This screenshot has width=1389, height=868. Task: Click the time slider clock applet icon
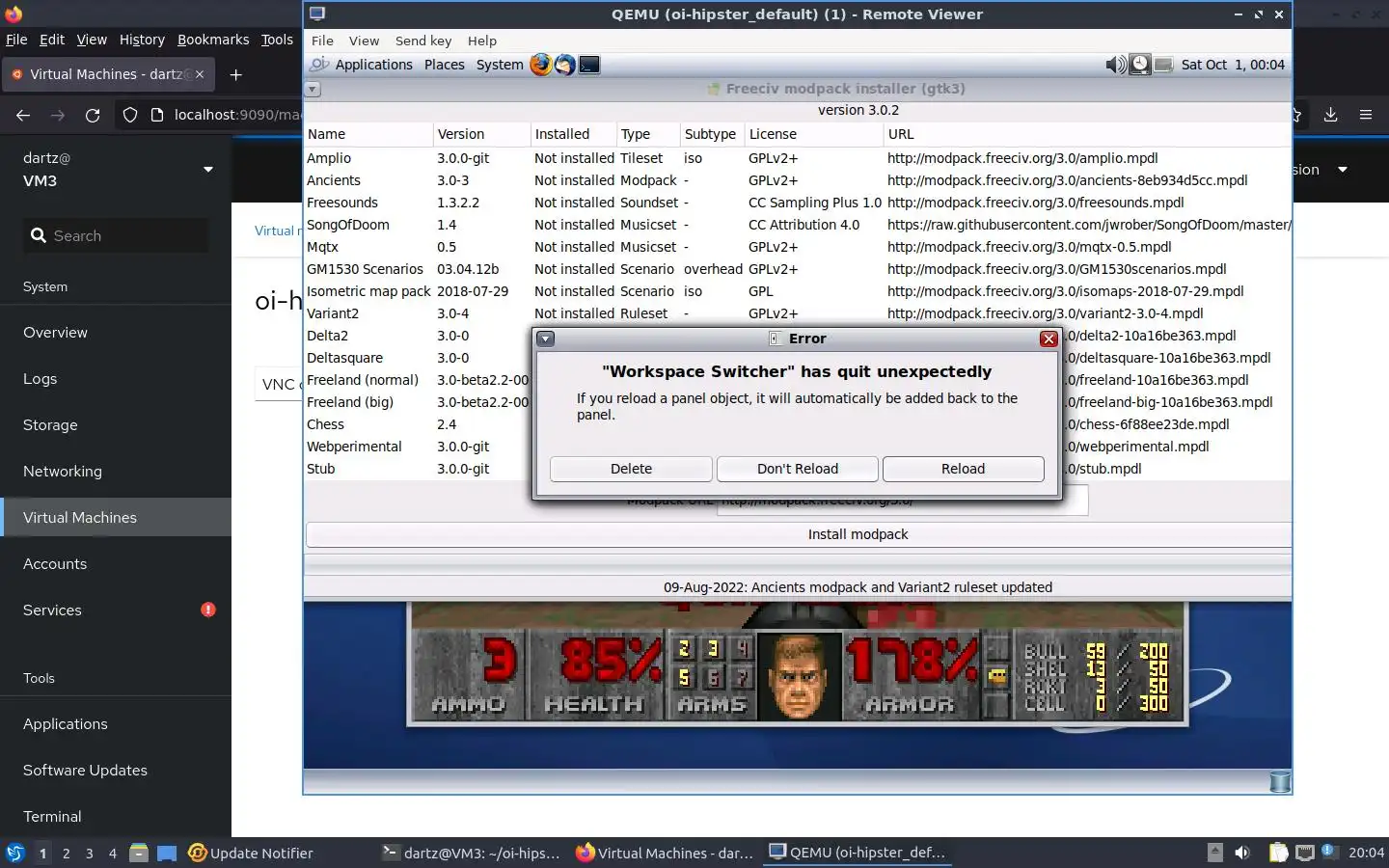1140,65
